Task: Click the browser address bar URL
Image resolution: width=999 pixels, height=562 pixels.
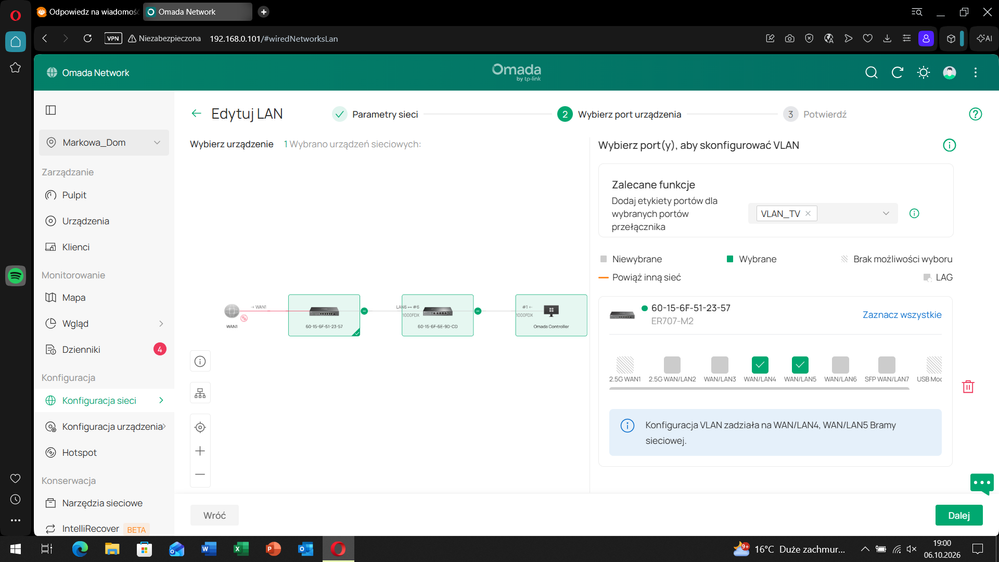Action: [274, 38]
